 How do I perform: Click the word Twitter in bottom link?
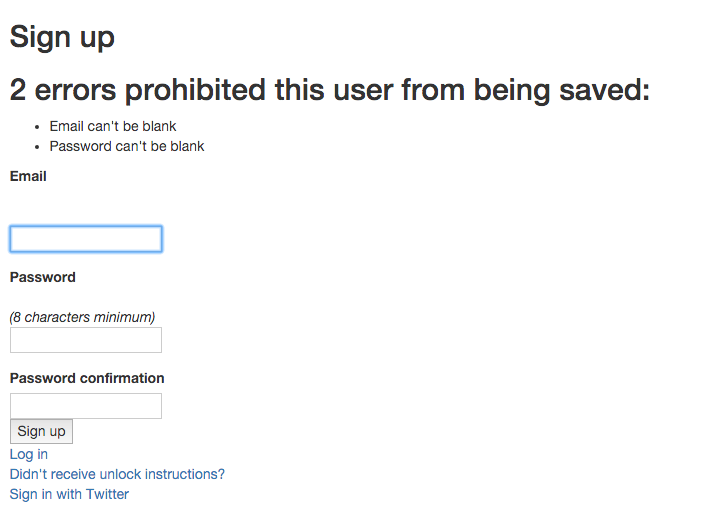107,494
